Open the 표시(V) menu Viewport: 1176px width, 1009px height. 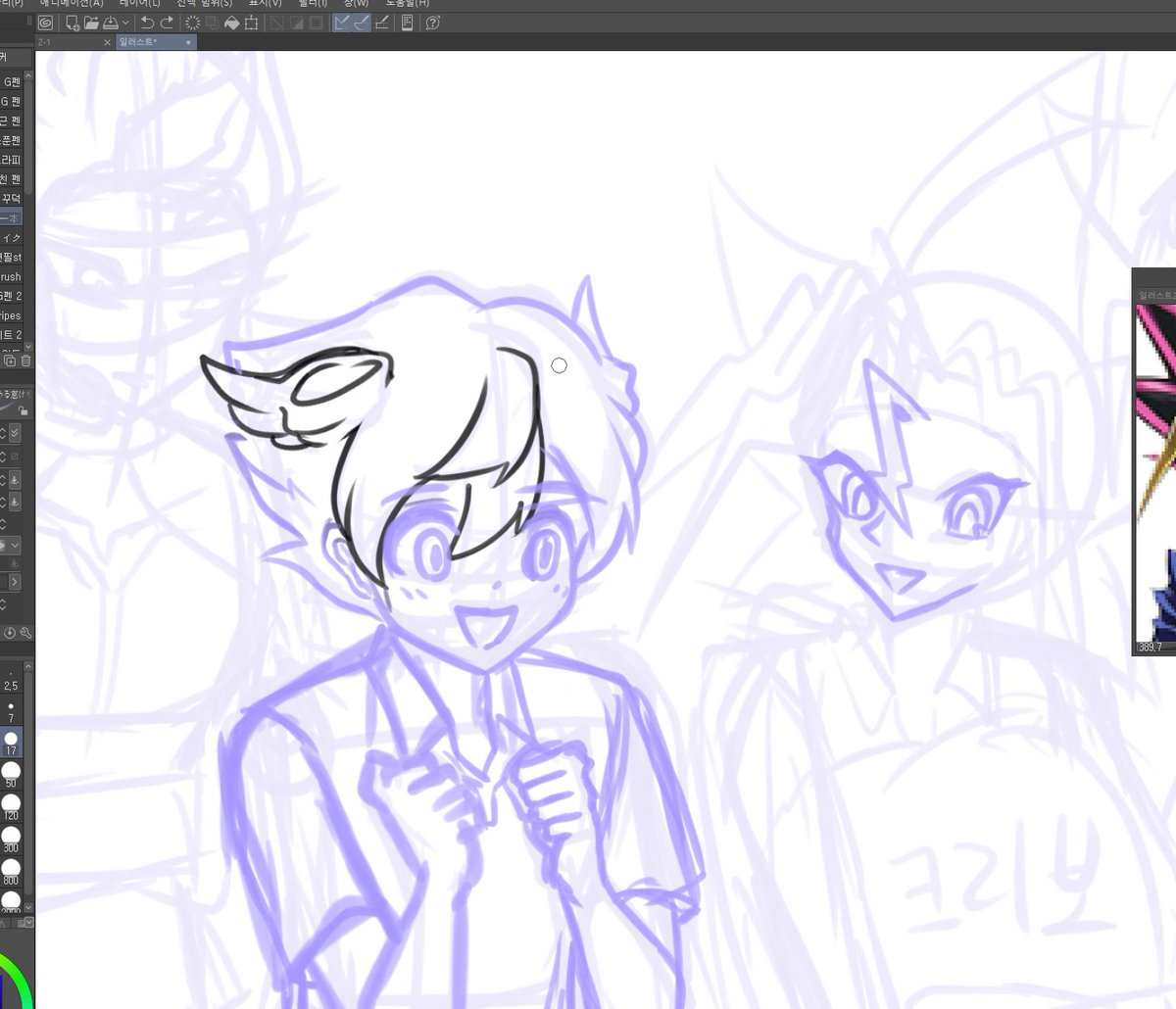pos(265,4)
